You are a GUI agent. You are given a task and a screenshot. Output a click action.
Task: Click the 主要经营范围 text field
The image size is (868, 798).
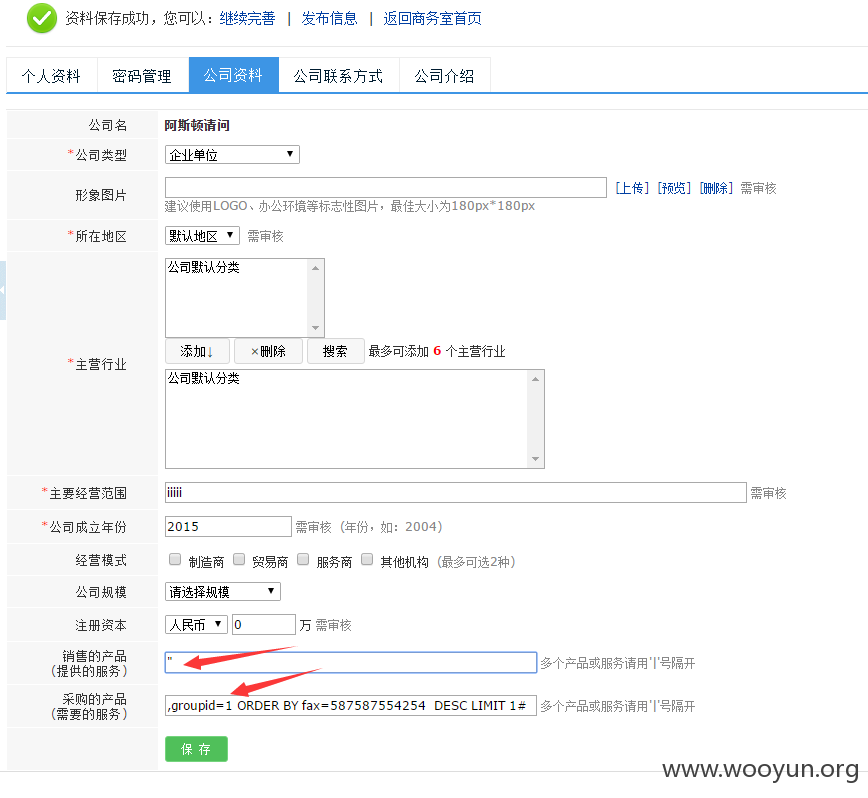[x=456, y=493]
